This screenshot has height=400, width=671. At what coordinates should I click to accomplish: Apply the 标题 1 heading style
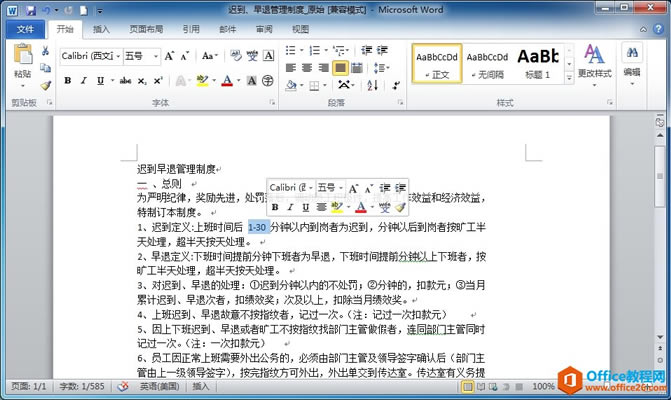(x=538, y=63)
